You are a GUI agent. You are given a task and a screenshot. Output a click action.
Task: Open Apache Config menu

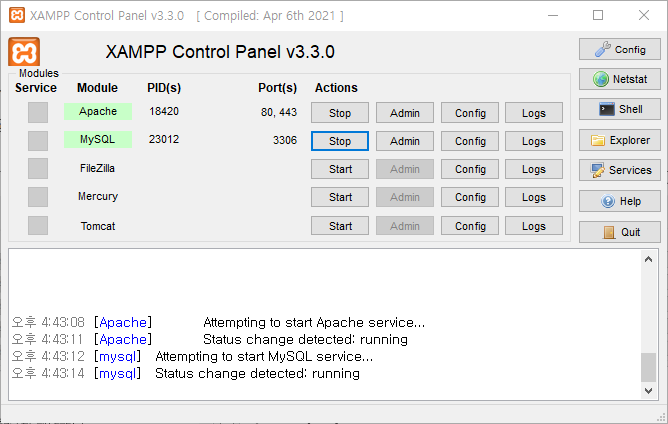point(470,113)
